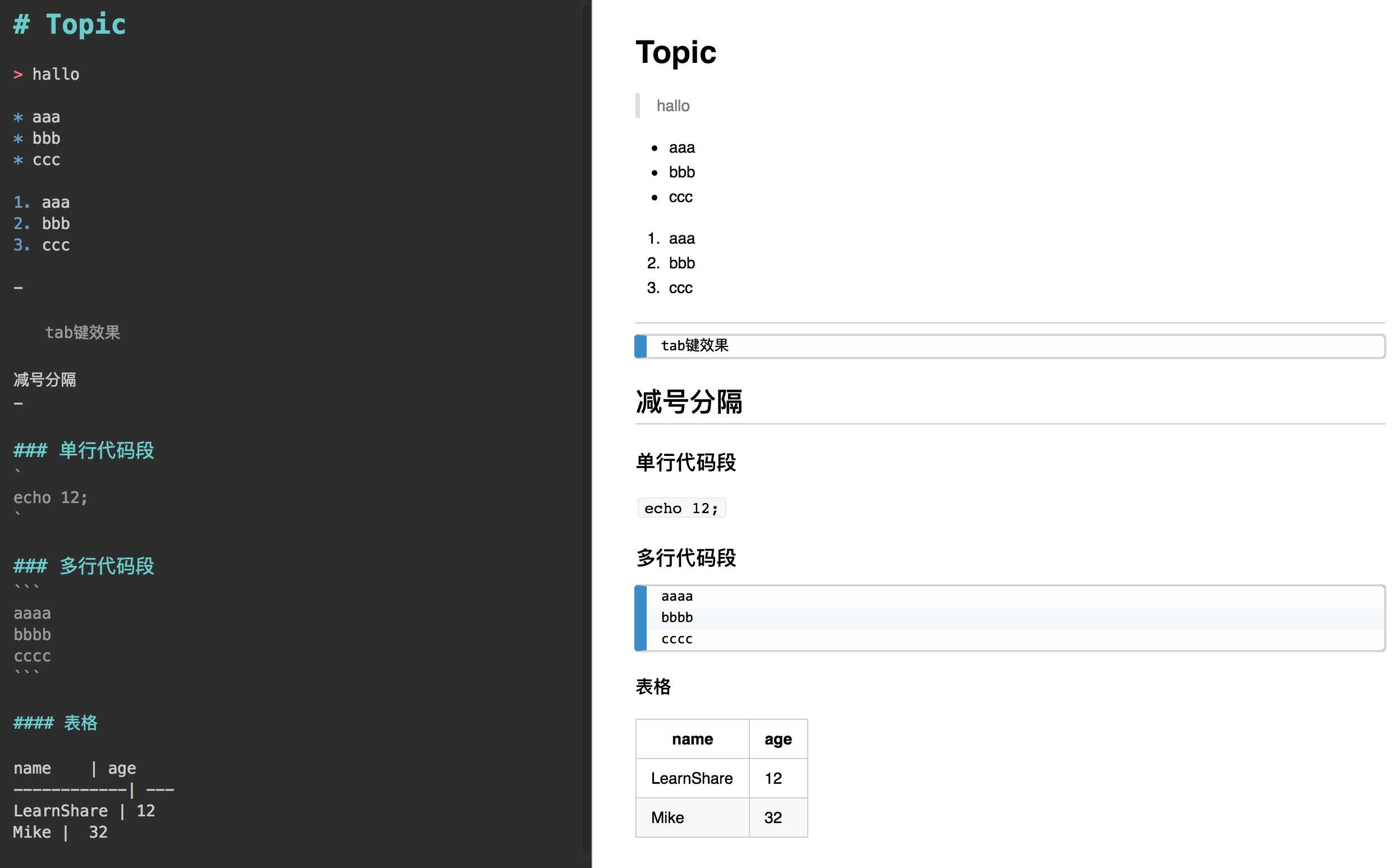Viewport: 1400px width, 868px height.
Task: Click the indented 'tab键效果' line in the editor
Action: tap(83, 332)
